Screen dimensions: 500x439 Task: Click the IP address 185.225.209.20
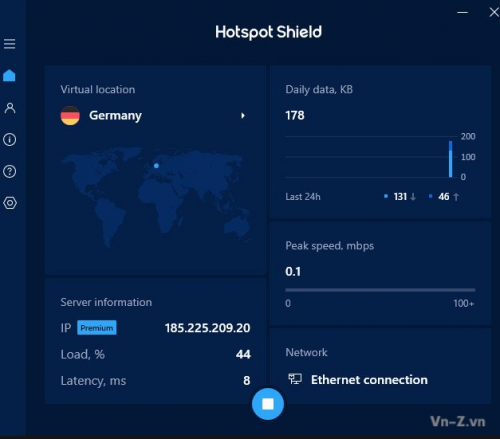[x=207, y=328]
